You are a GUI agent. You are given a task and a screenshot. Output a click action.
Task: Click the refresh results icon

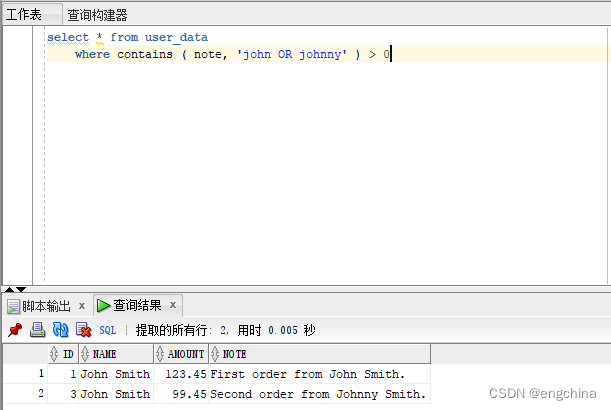[x=60, y=330]
